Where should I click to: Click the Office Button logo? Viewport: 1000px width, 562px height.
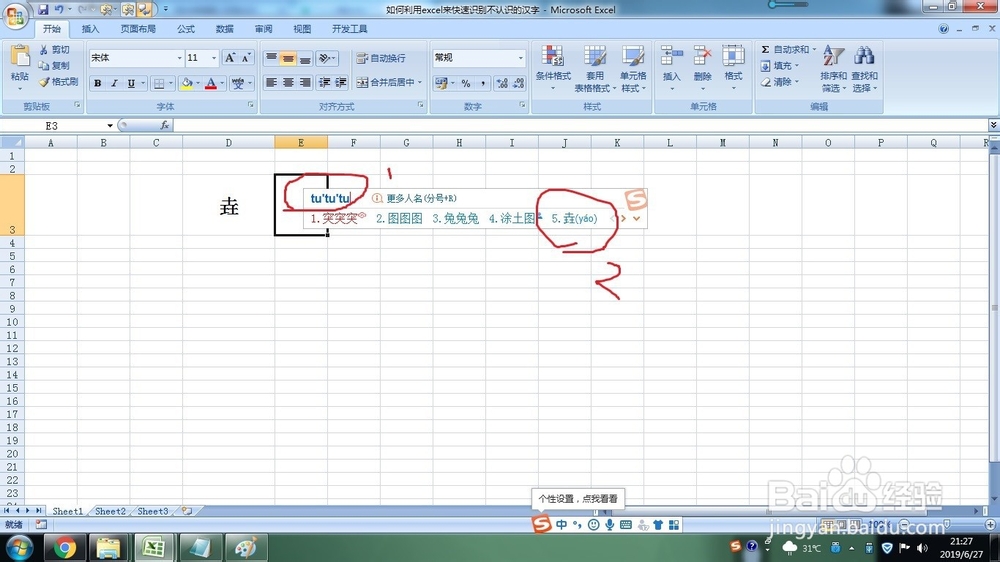tap(15, 15)
